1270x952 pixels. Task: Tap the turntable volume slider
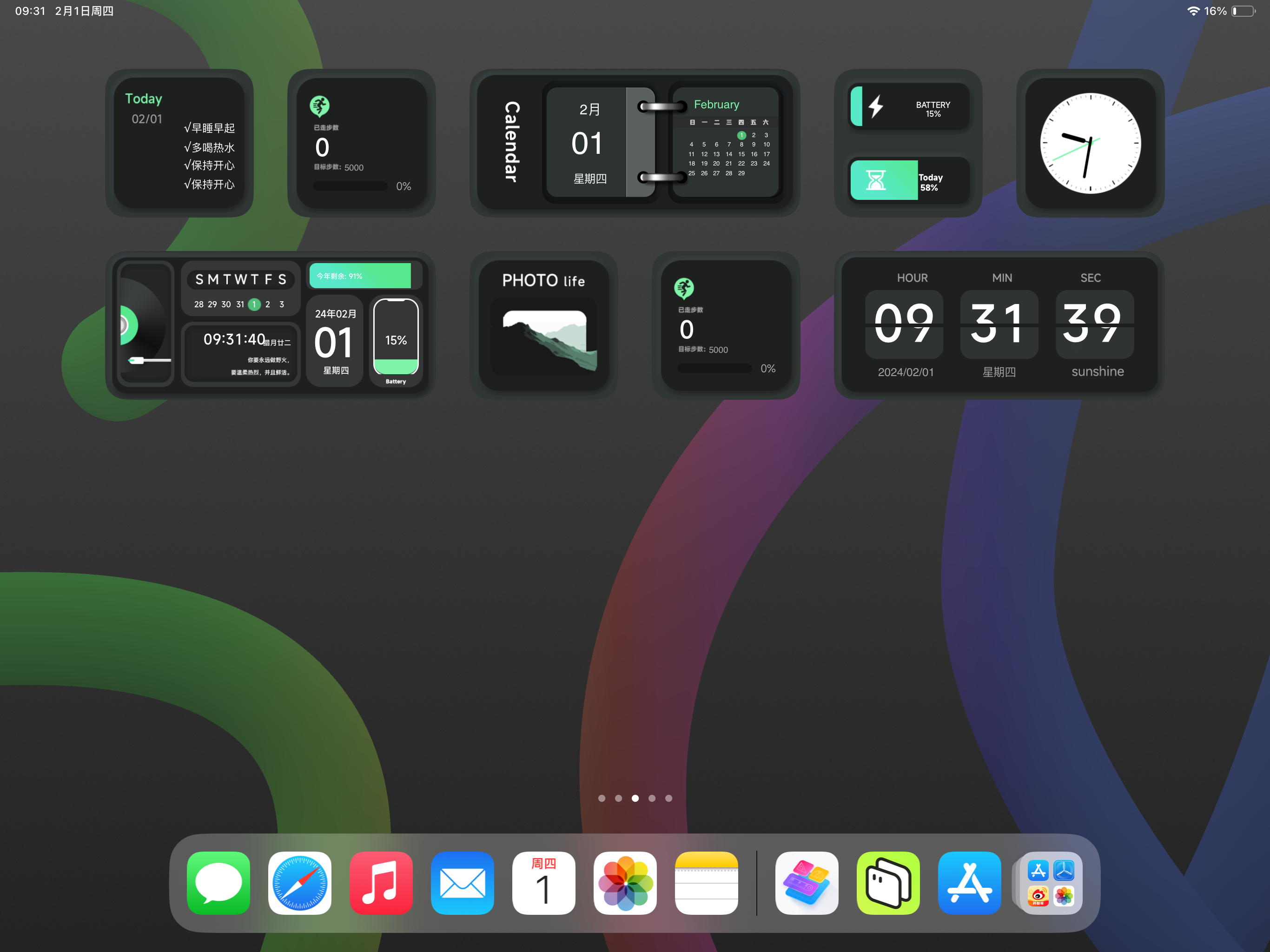[150, 361]
